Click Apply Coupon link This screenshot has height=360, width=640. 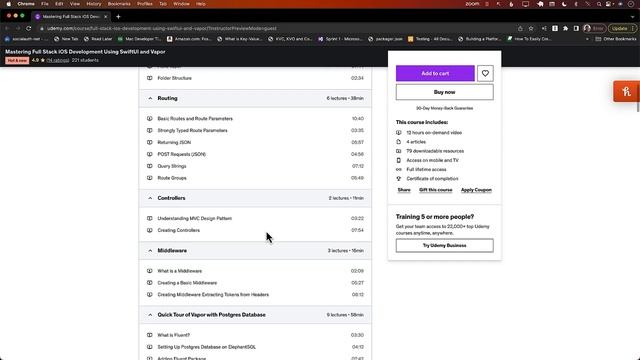tap(476, 190)
